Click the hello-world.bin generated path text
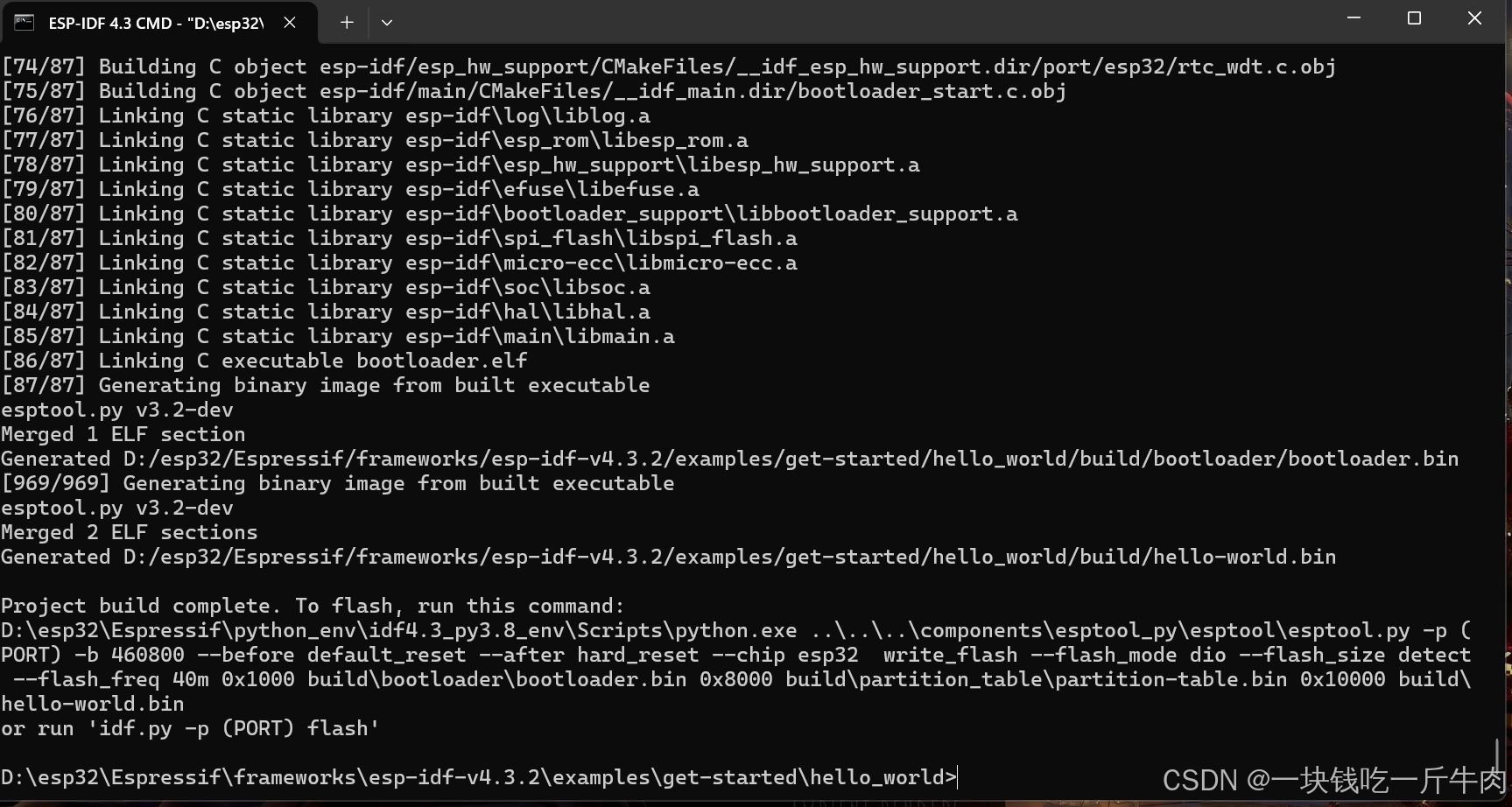The width and height of the screenshot is (1512, 807). (x=665, y=557)
